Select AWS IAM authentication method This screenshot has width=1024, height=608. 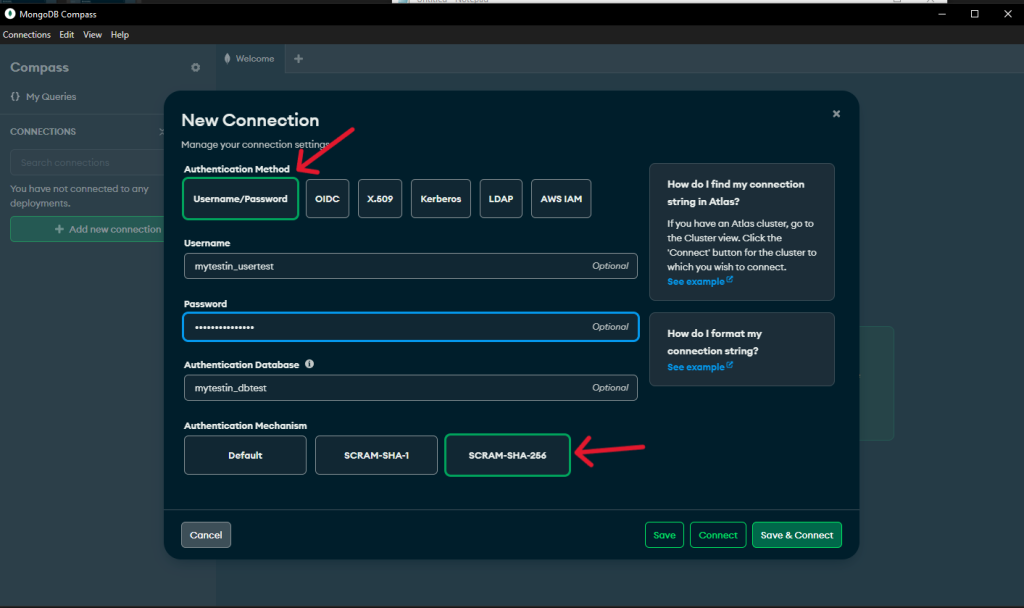point(561,199)
